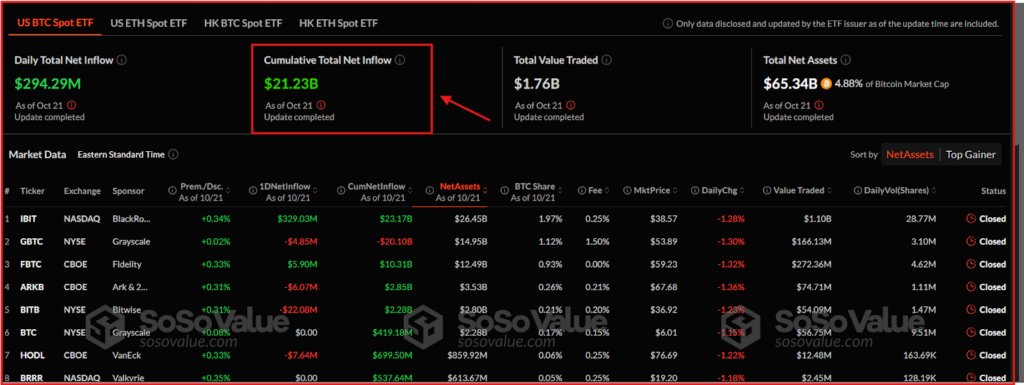Click info icon beside Daily Total Net Inflow
This screenshot has height=385, width=1024.
(x=121, y=60)
